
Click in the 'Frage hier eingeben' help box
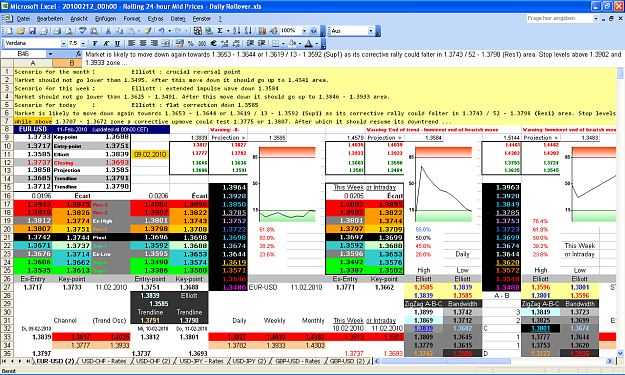click(559, 18)
